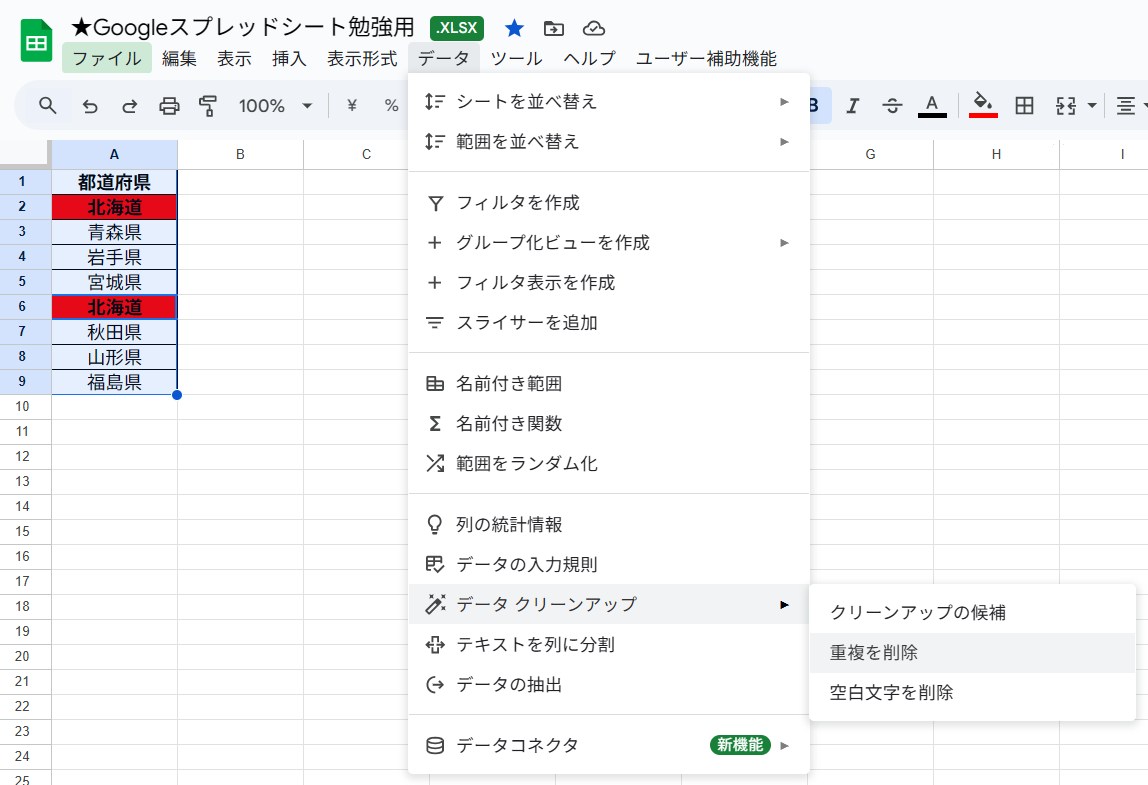Expand the merge cells dropdown arrow

1092,105
